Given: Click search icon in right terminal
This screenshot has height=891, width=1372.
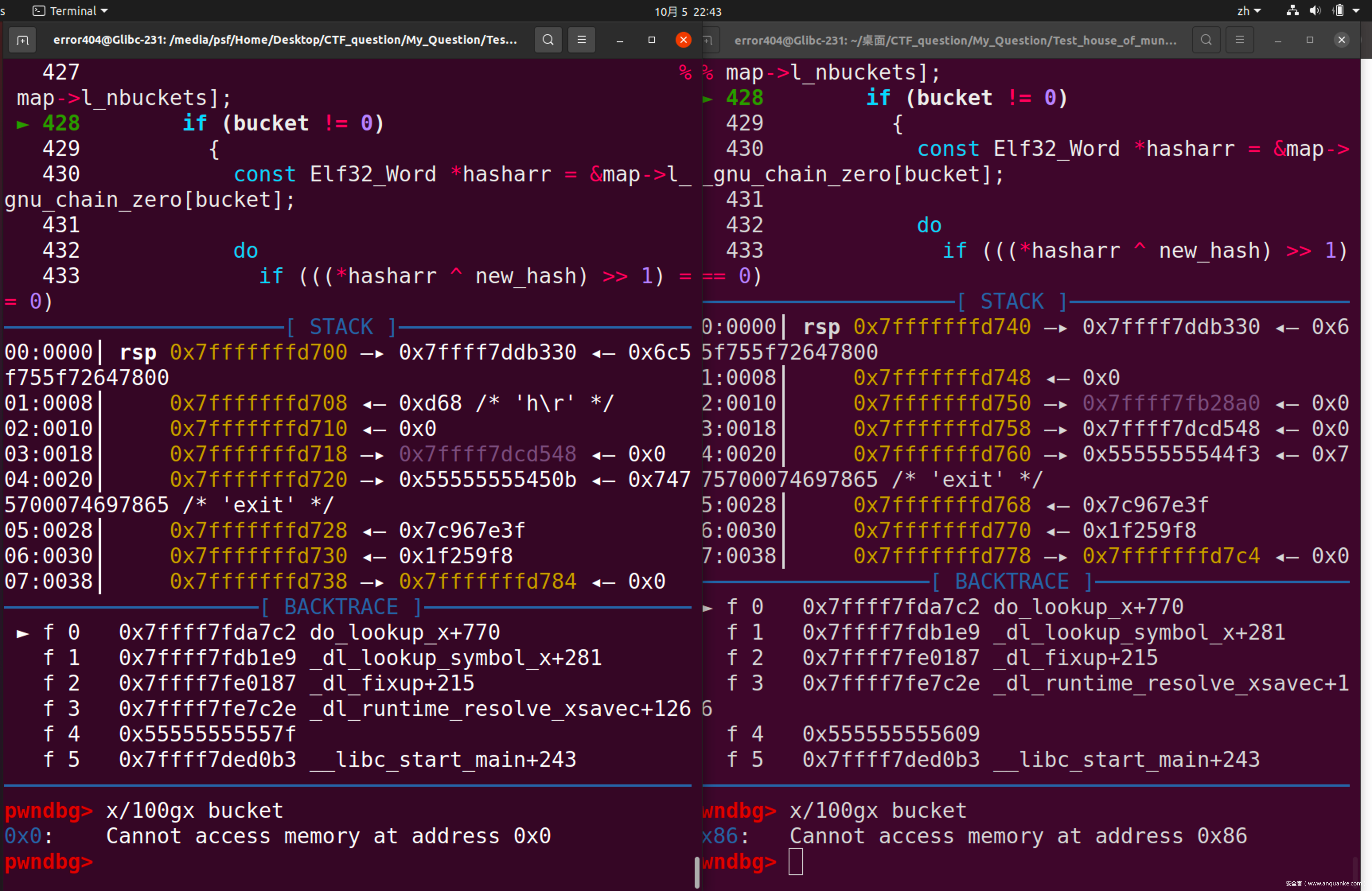Looking at the screenshot, I should coord(1205,40).
